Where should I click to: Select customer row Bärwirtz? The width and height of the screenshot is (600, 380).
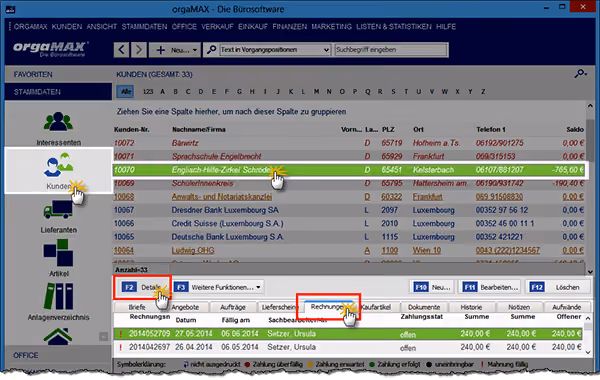[349, 143]
